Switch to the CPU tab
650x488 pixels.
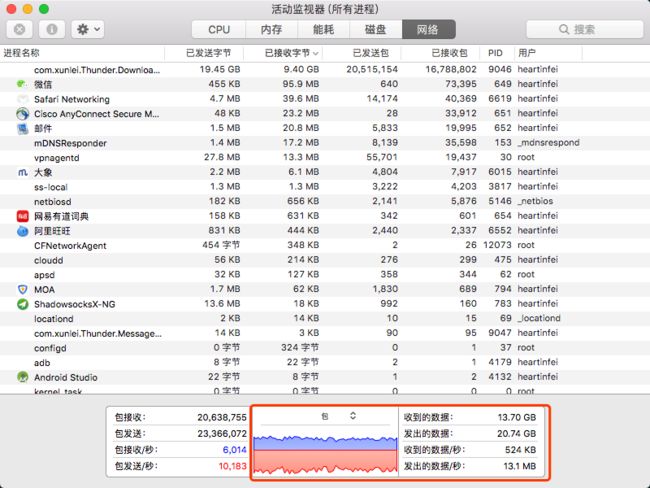219,29
